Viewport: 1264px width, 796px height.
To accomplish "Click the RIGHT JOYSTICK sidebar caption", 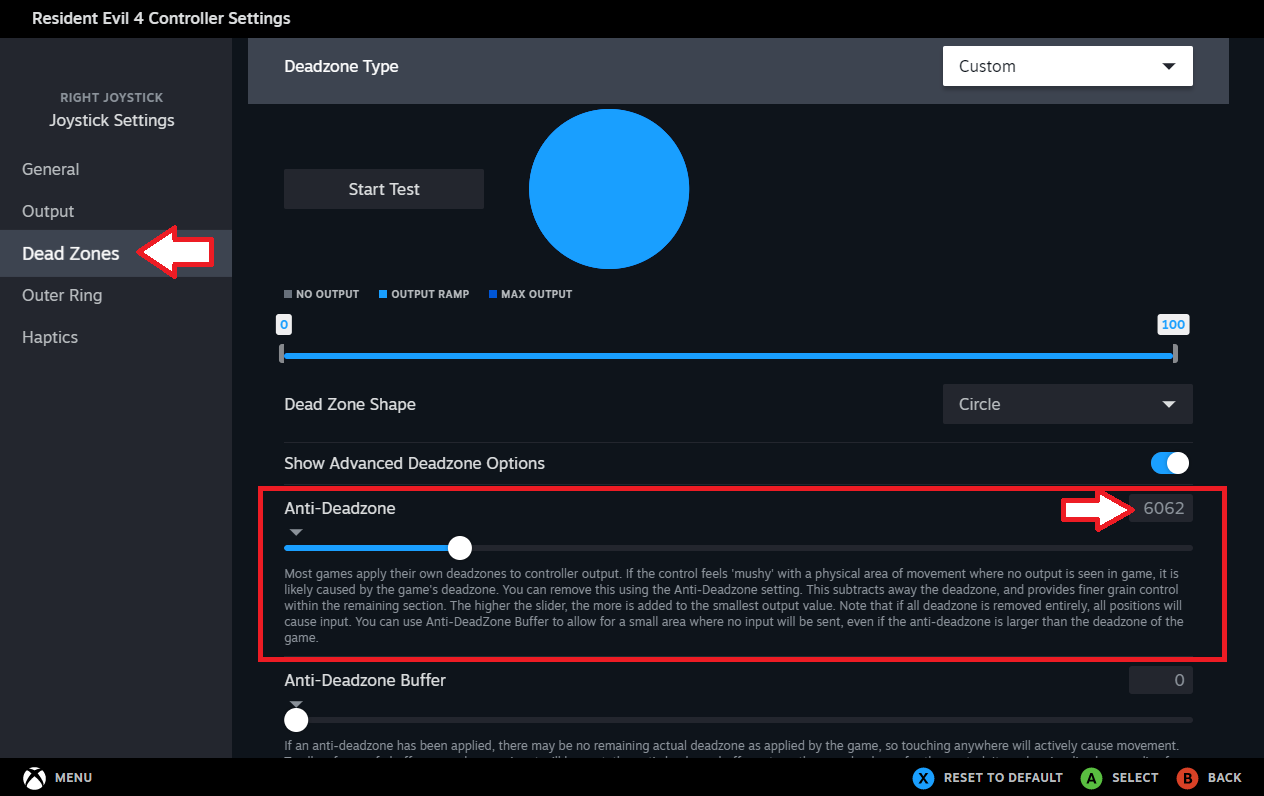I will click(112, 97).
